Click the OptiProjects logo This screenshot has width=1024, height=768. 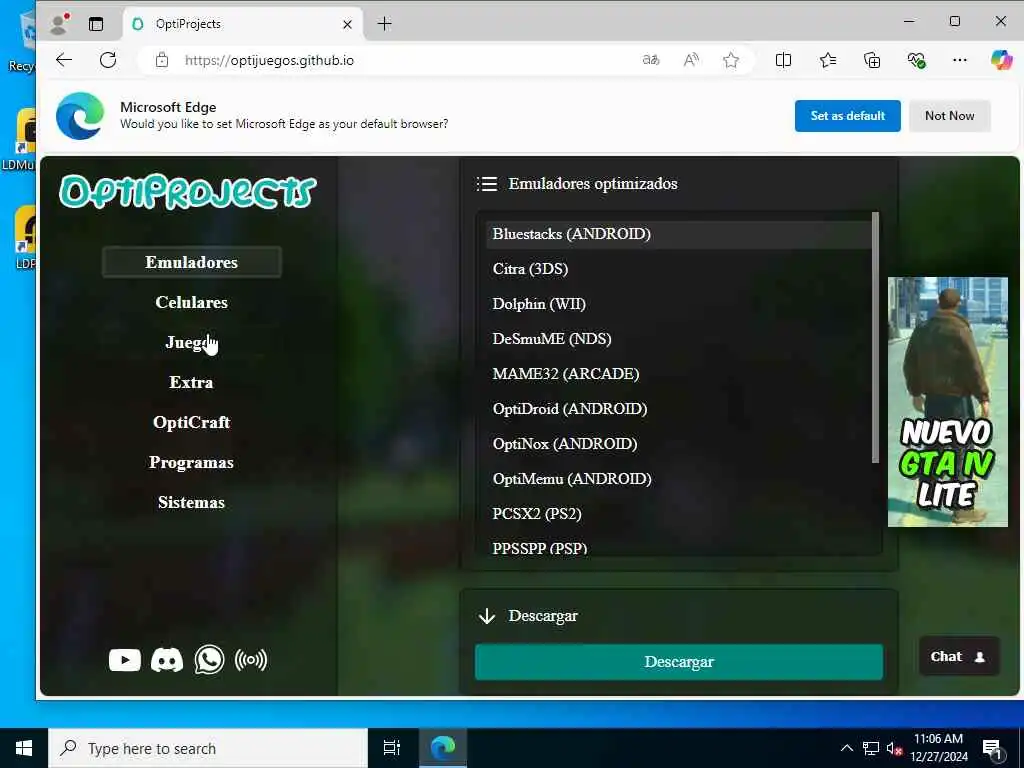pyautogui.click(x=188, y=191)
